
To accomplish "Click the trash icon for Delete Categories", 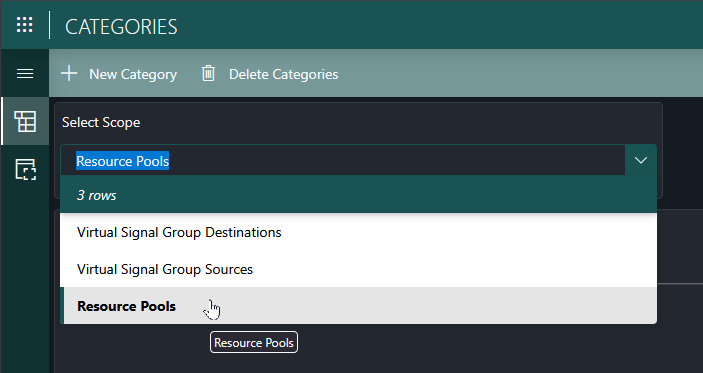I will click(x=208, y=73).
